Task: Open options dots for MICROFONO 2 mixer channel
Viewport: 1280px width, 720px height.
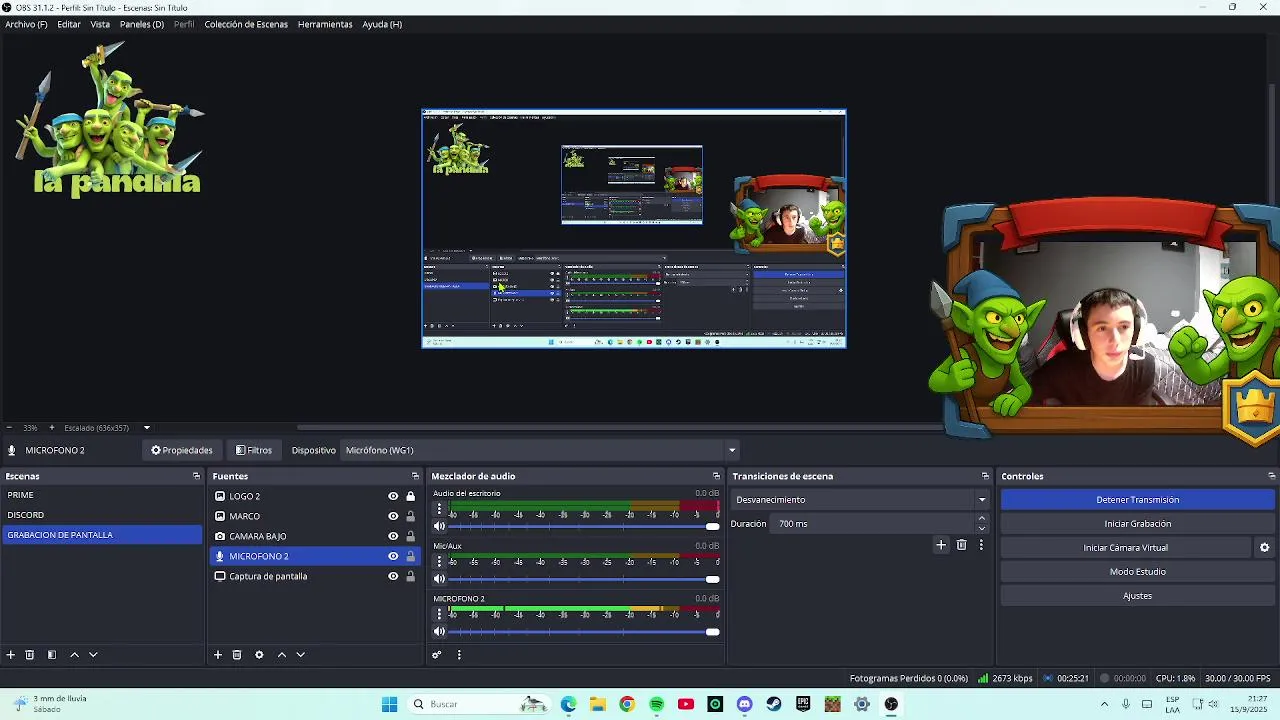Action: (439, 614)
